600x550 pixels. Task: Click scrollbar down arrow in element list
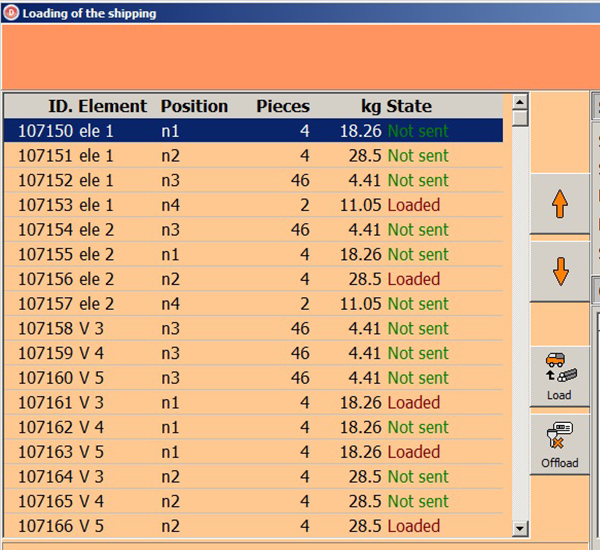520,529
